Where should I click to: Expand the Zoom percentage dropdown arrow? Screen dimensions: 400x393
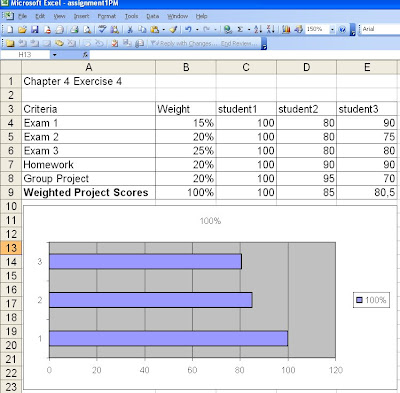coord(332,30)
